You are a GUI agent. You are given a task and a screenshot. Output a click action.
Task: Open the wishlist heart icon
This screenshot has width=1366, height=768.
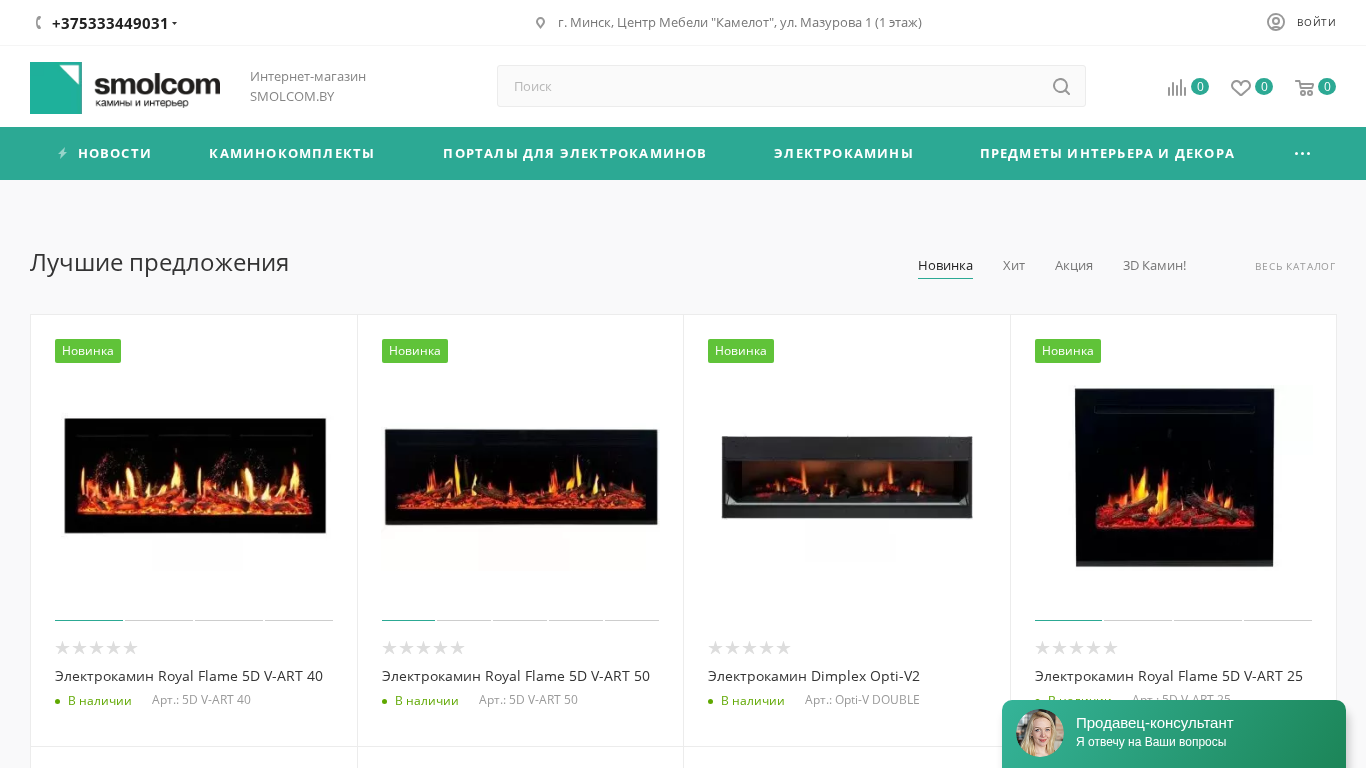click(x=1241, y=88)
